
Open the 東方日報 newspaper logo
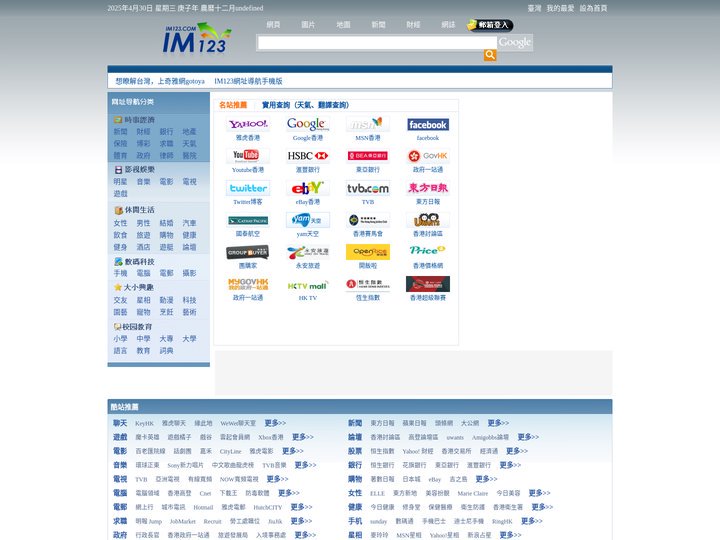[428, 188]
